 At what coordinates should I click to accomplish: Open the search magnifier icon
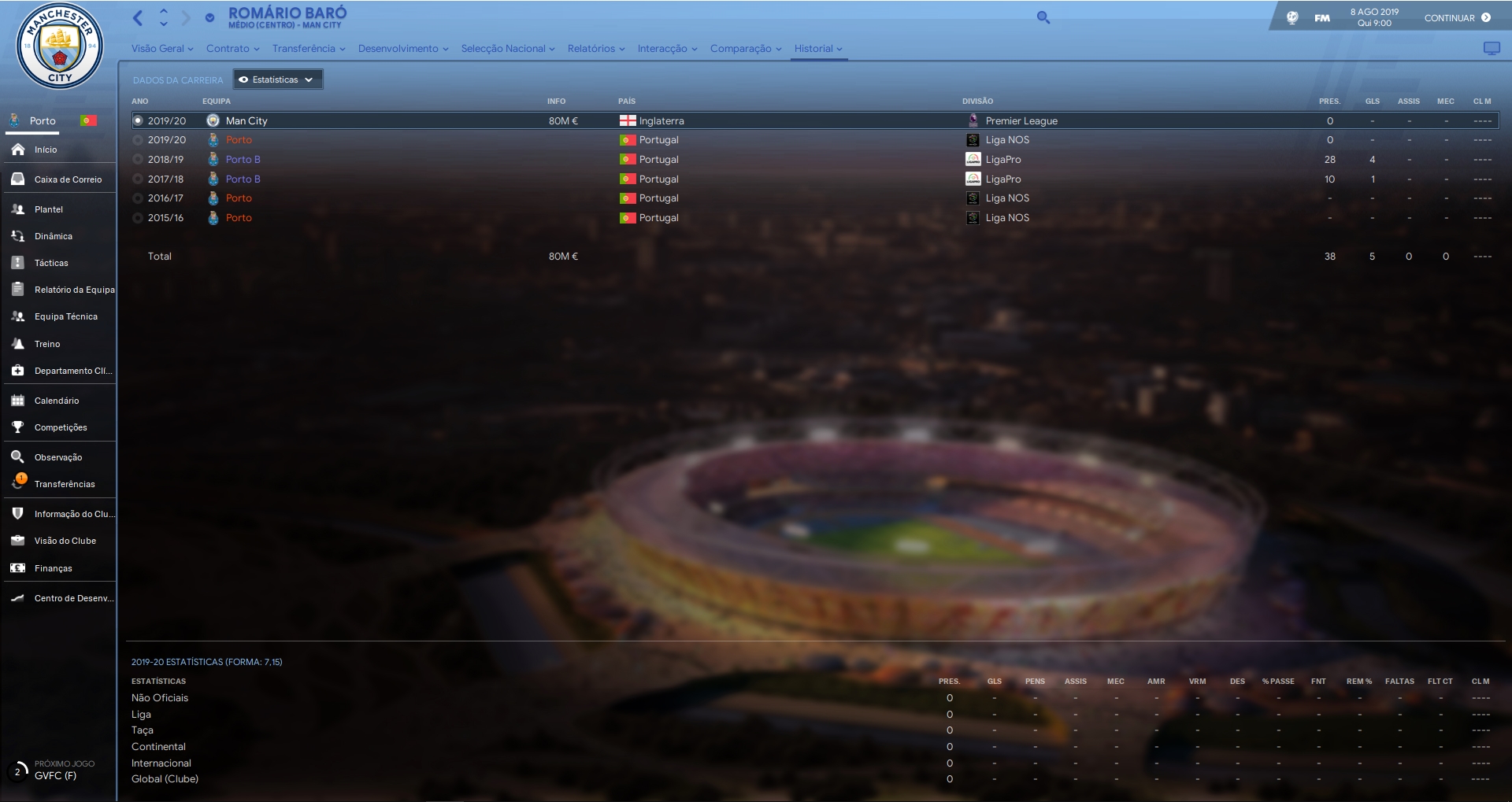tap(1043, 17)
